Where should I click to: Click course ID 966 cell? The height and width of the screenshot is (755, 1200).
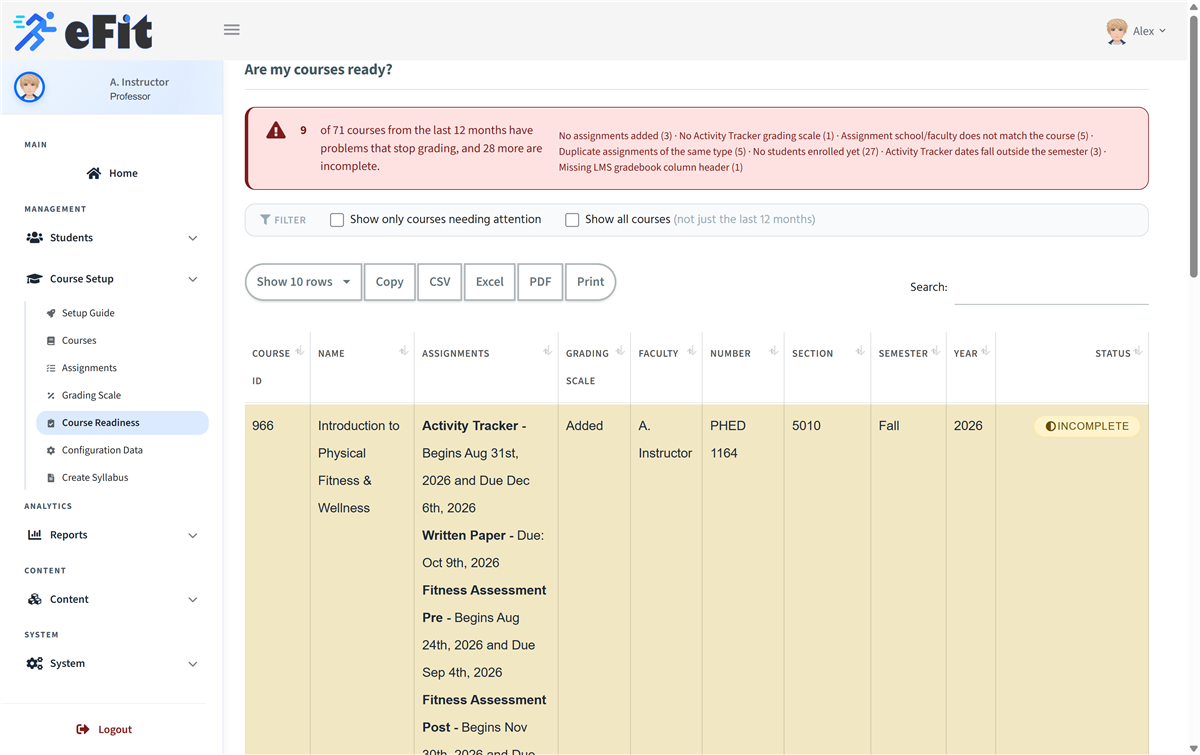click(x=263, y=426)
